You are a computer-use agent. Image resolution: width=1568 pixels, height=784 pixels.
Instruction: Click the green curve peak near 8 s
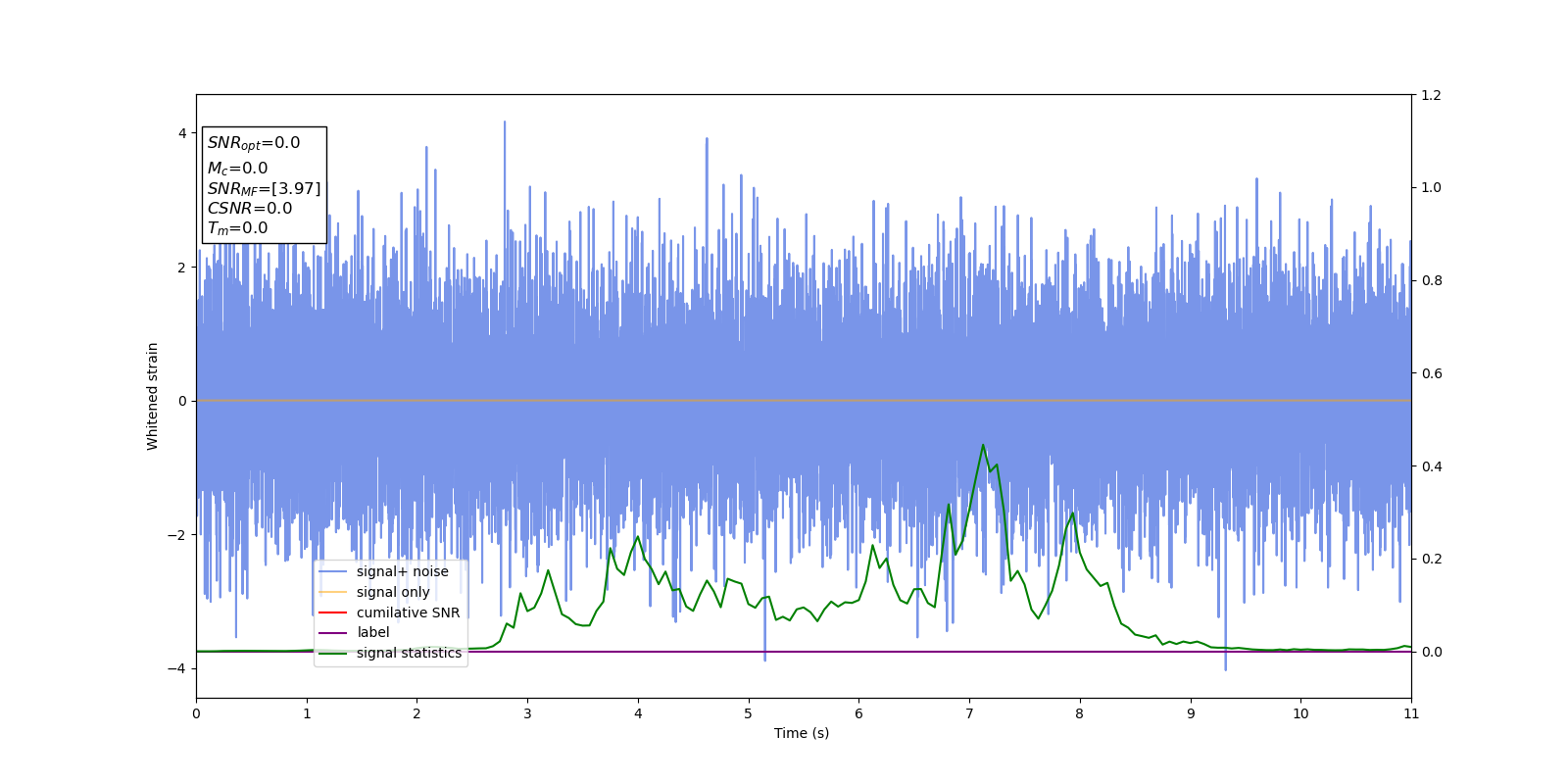tap(1073, 513)
